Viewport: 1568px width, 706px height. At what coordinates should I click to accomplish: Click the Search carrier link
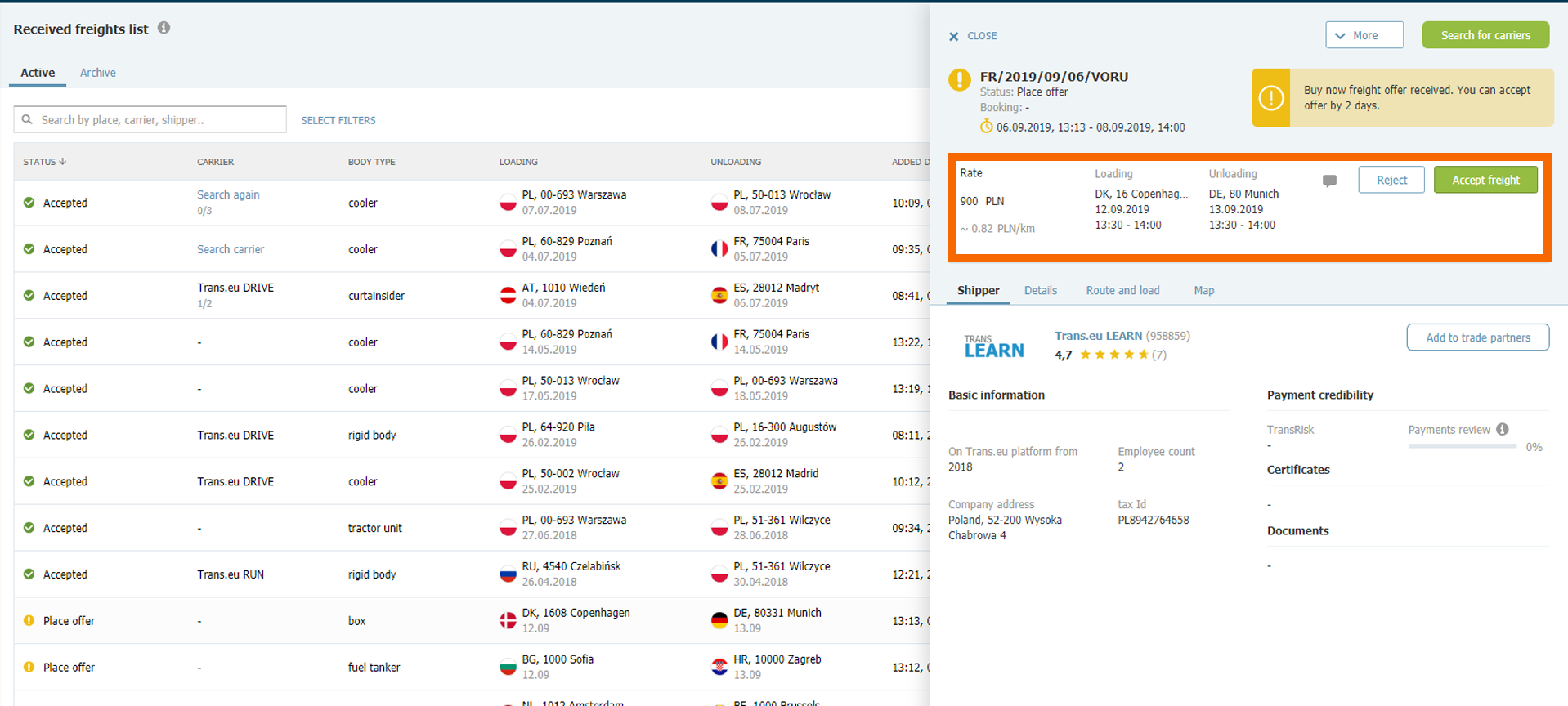[231, 249]
